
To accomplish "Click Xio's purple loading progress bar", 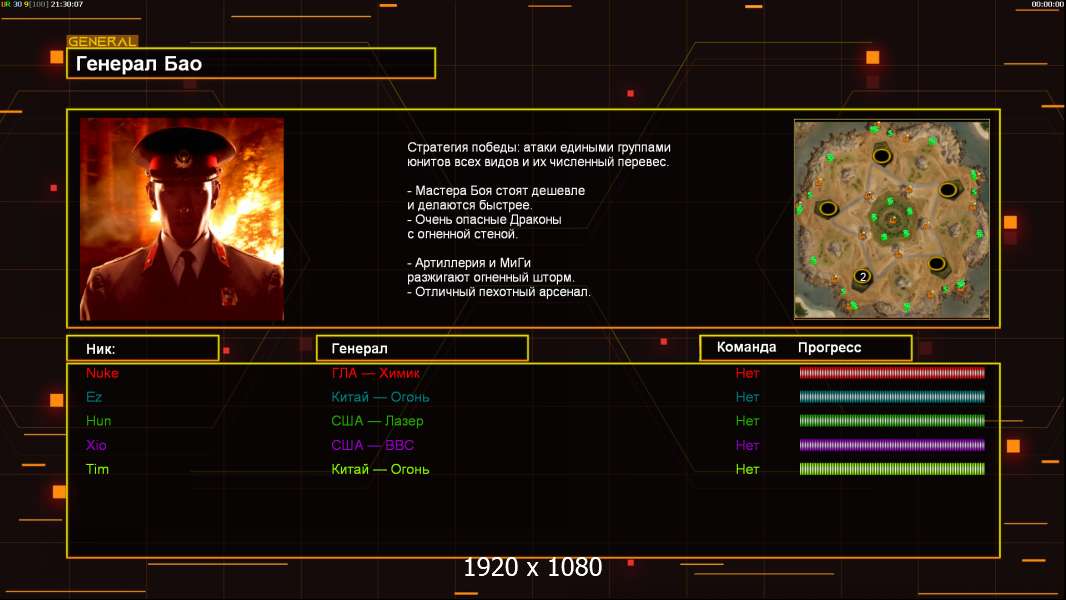I will tap(892, 445).
